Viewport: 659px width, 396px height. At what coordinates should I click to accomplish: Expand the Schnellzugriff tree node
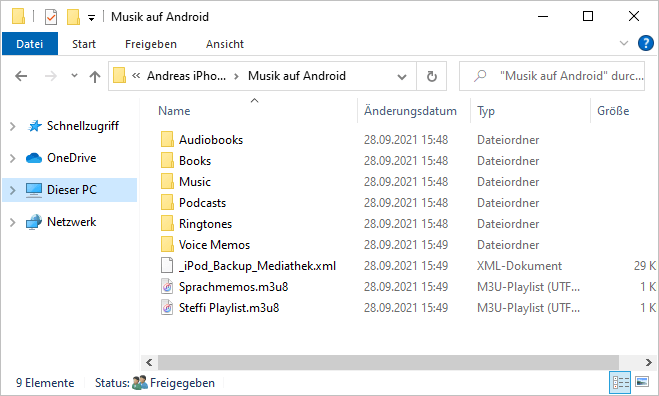[13, 126]
